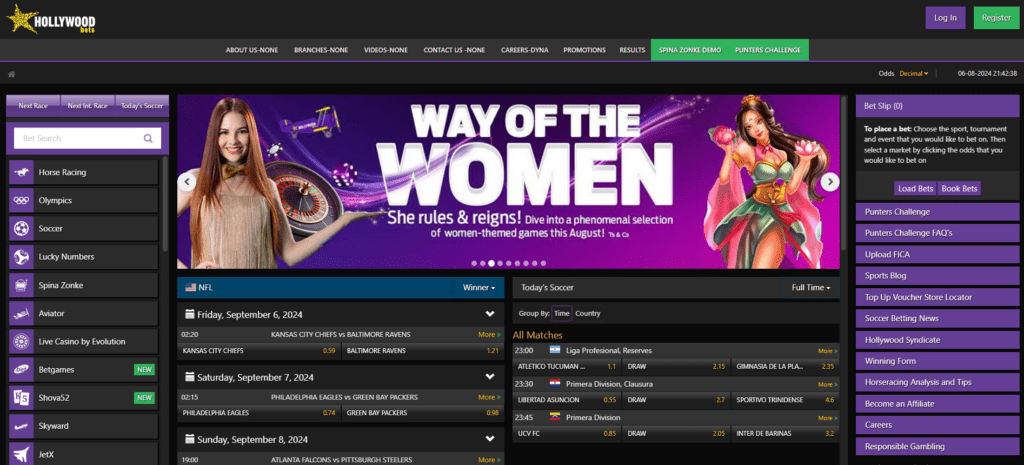1024x465 pixels.
Task: Open the Responsible Gambling link
Action: click(x=937, y=447)
